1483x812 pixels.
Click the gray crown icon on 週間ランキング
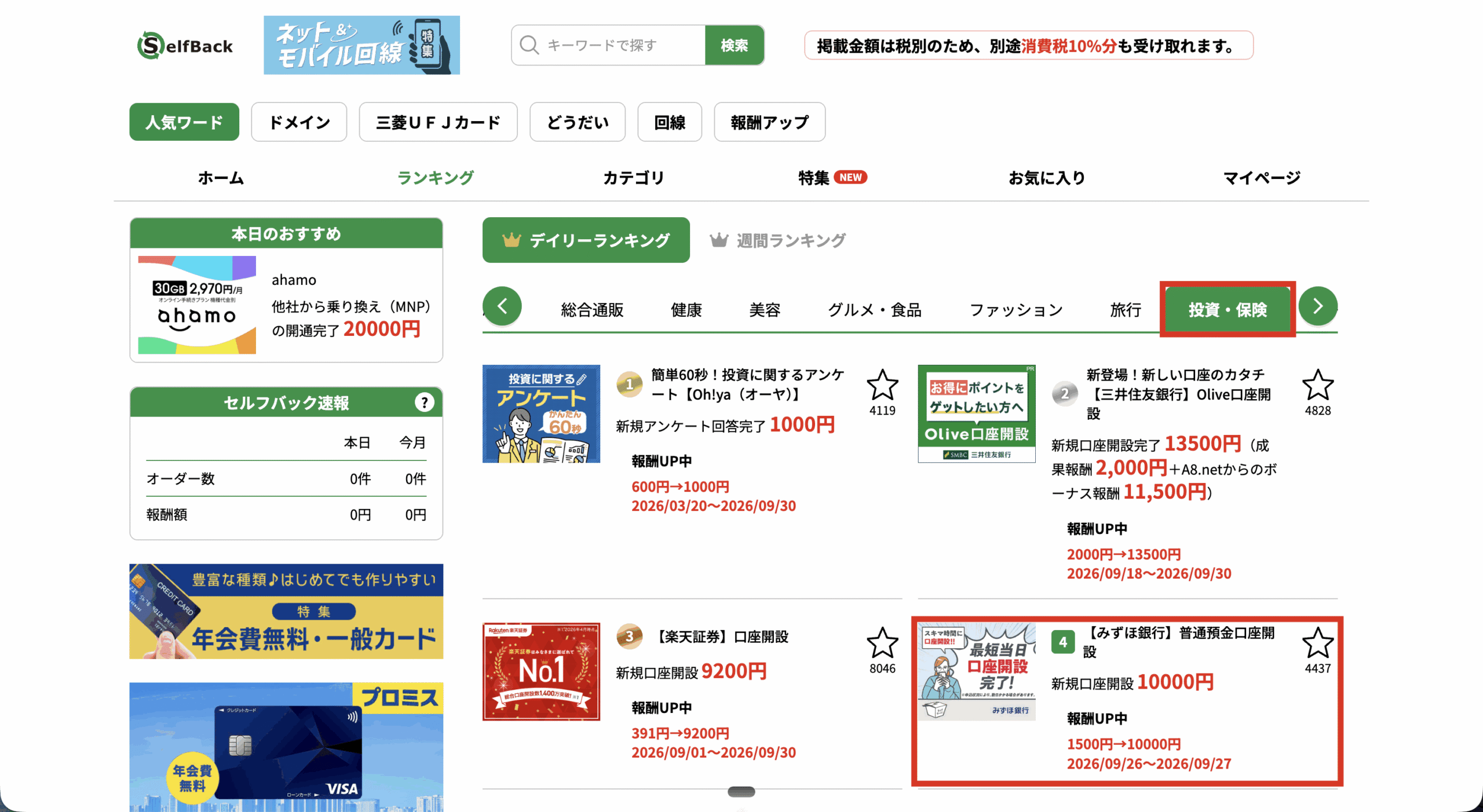click(719, 240)
